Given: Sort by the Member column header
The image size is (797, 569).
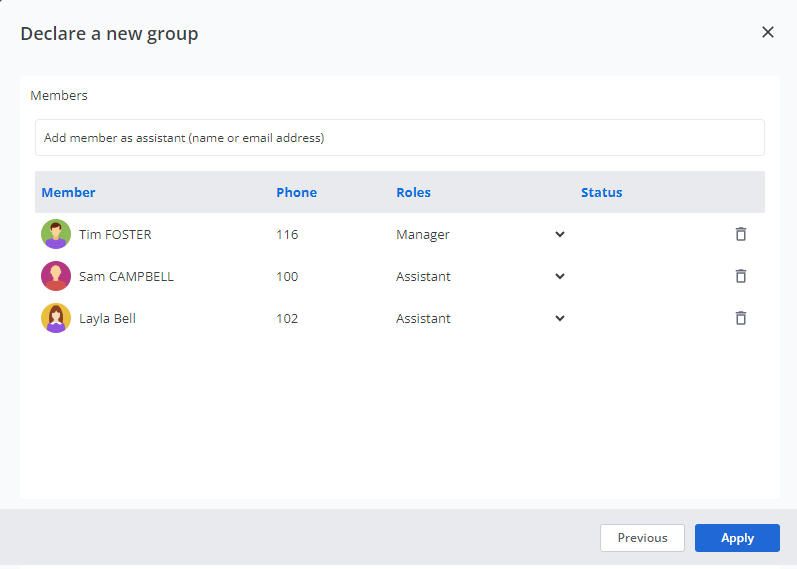Looking at the screenshot, I should (68, 192).
